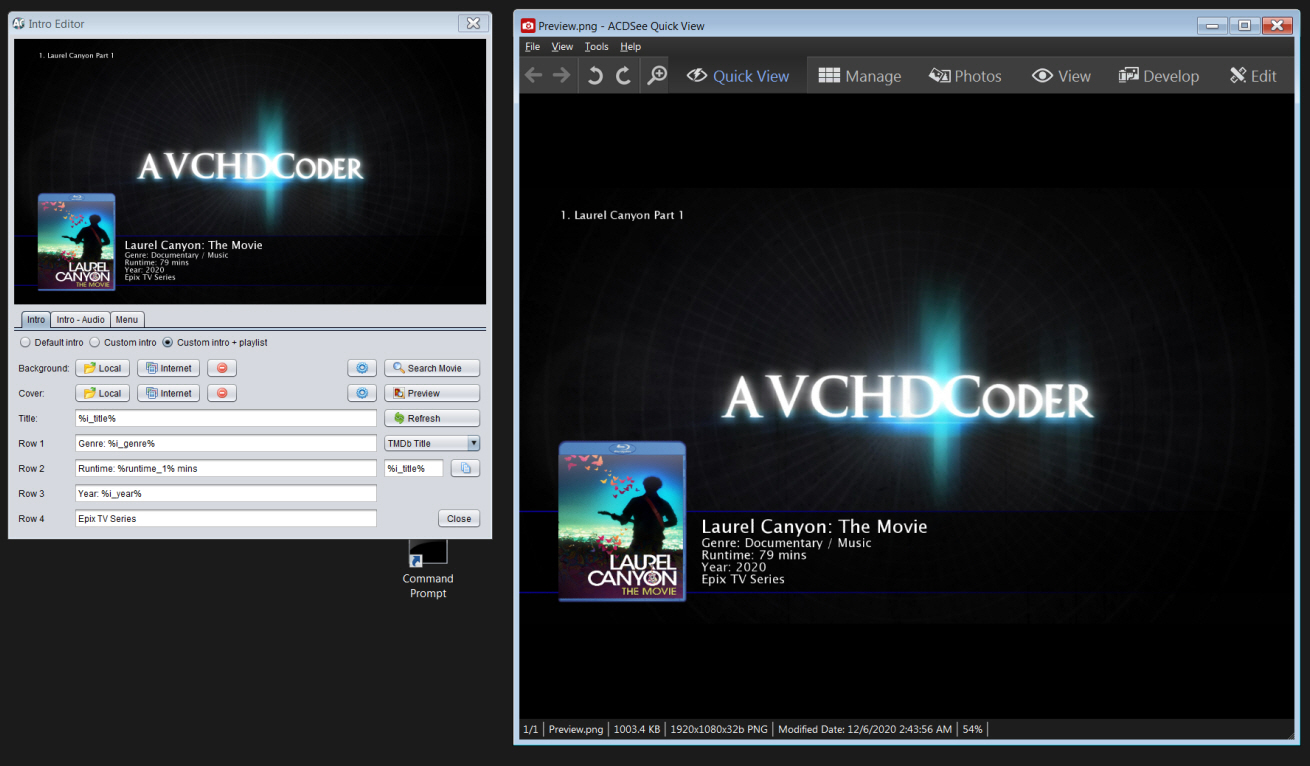Screen dimensions: 1310x766
Task: Click the ACDSee camera icon in the title bar
Action: click(x=529, y=26)
